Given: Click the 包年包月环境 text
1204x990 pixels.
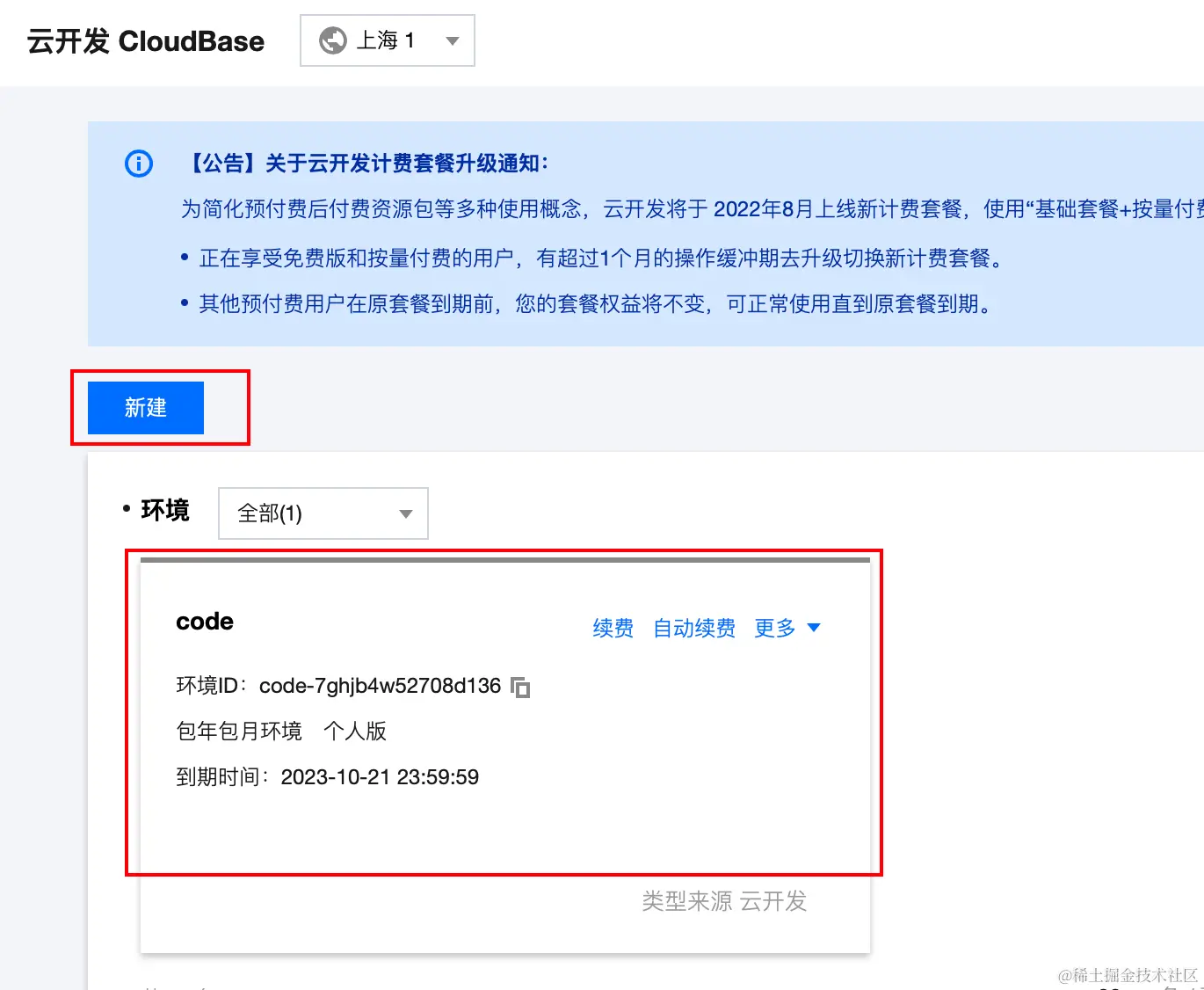Looking at the screenshot, I should (x=239, y=732).
